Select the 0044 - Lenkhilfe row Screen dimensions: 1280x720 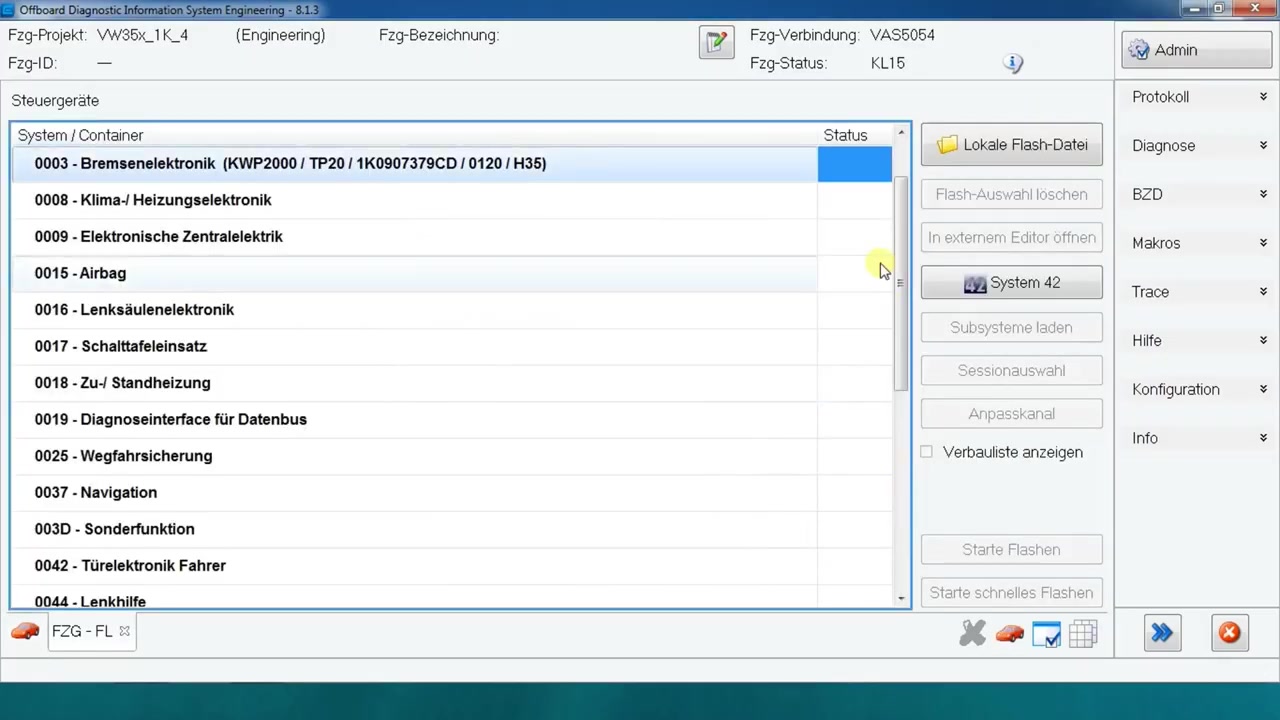pos(452,597)
